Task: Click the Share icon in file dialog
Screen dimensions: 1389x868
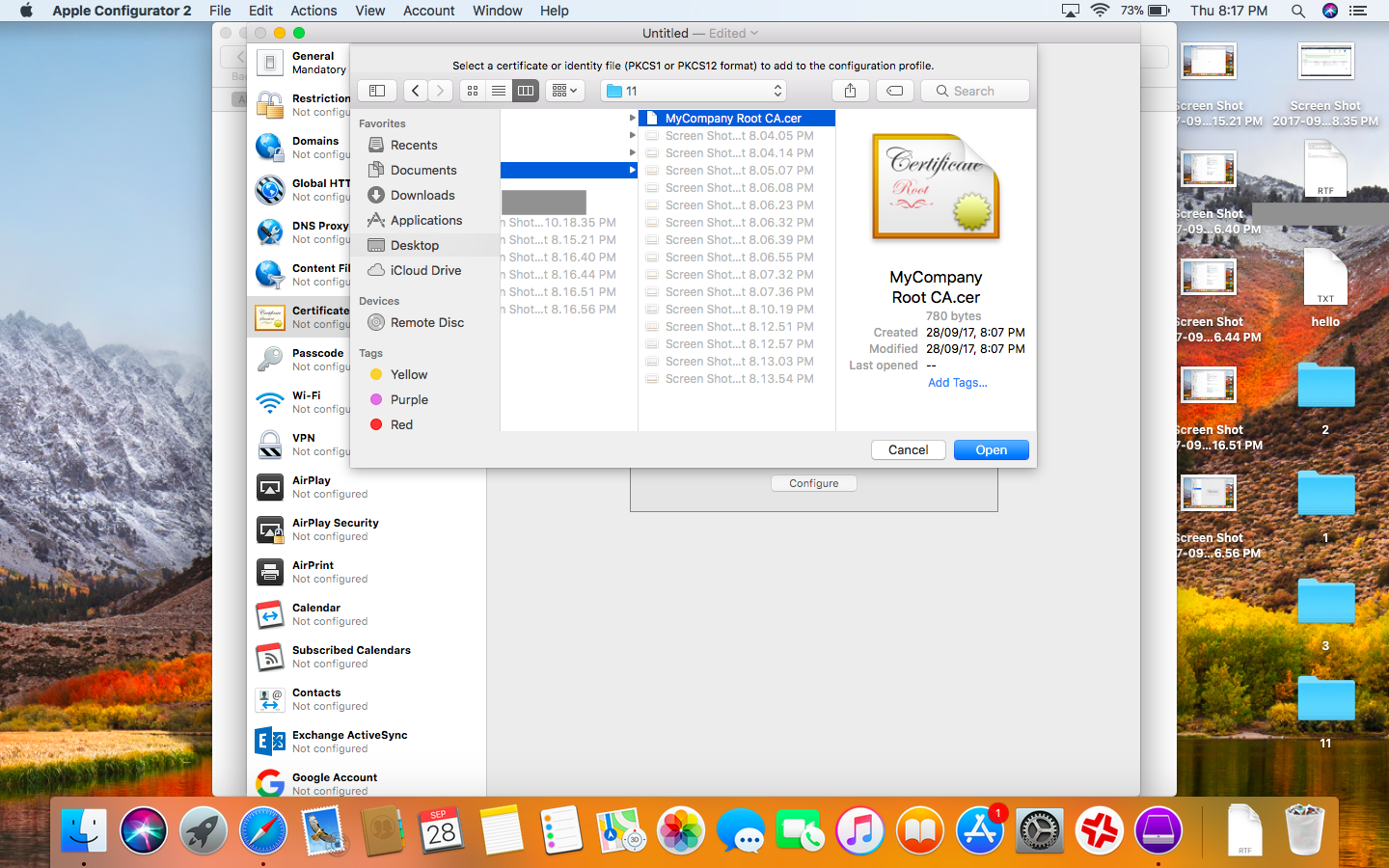Action: (x=850, y=91)
